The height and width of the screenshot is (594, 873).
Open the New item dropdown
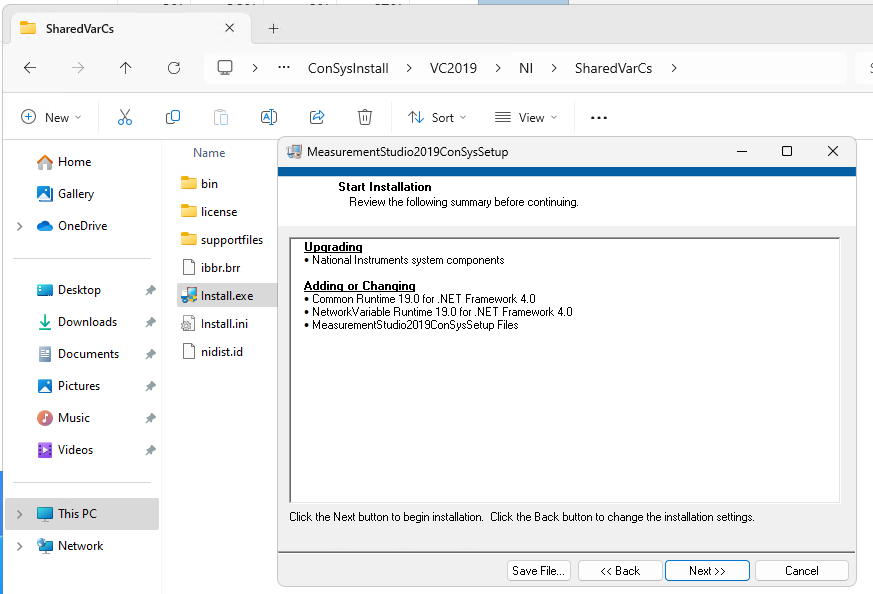point(51,117)
